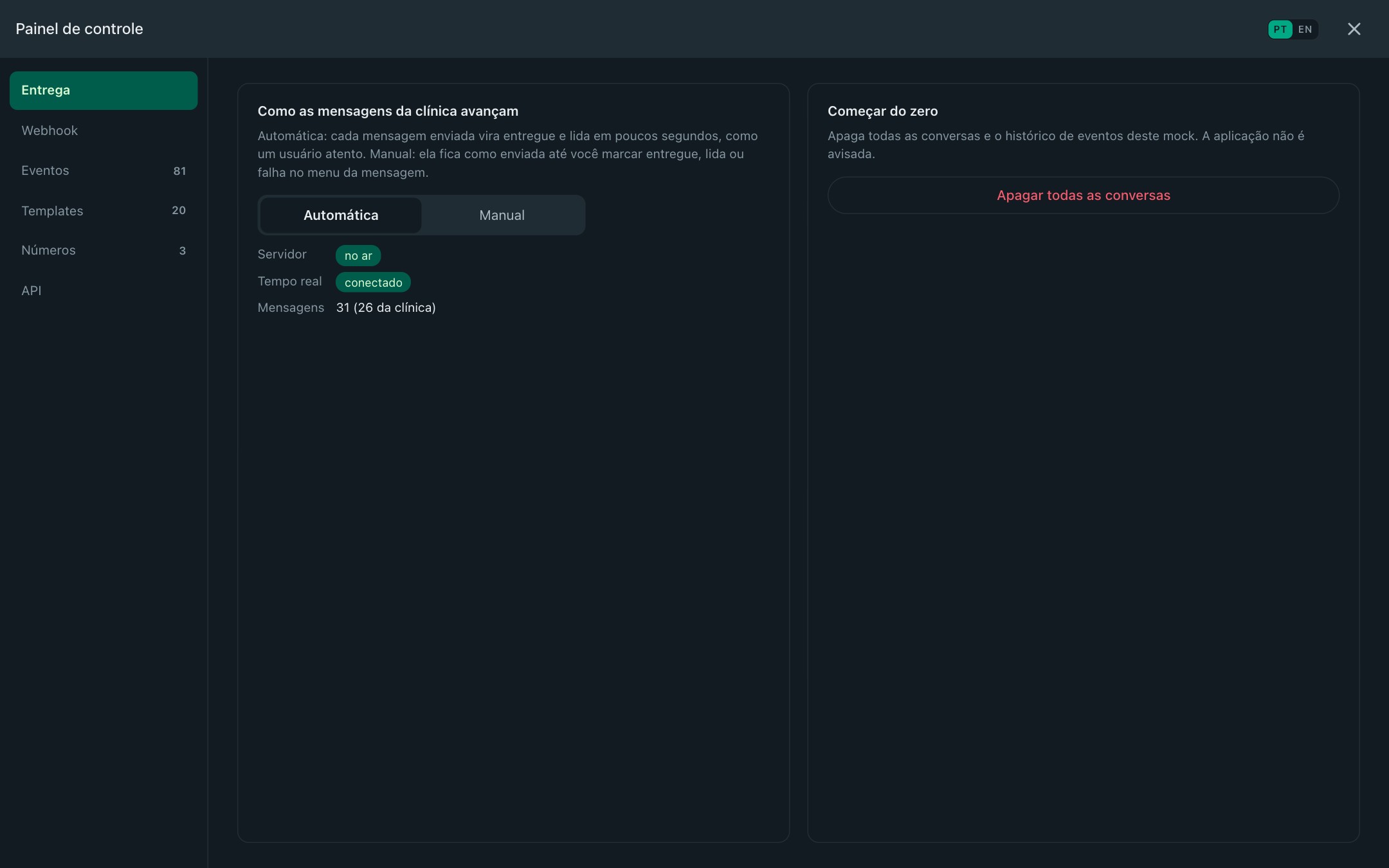The width and height of the screenshot is (1389, 868).
Task: Click the 'Começar do zero' heading
Action: pyautogui.click(x=882, y=111)
